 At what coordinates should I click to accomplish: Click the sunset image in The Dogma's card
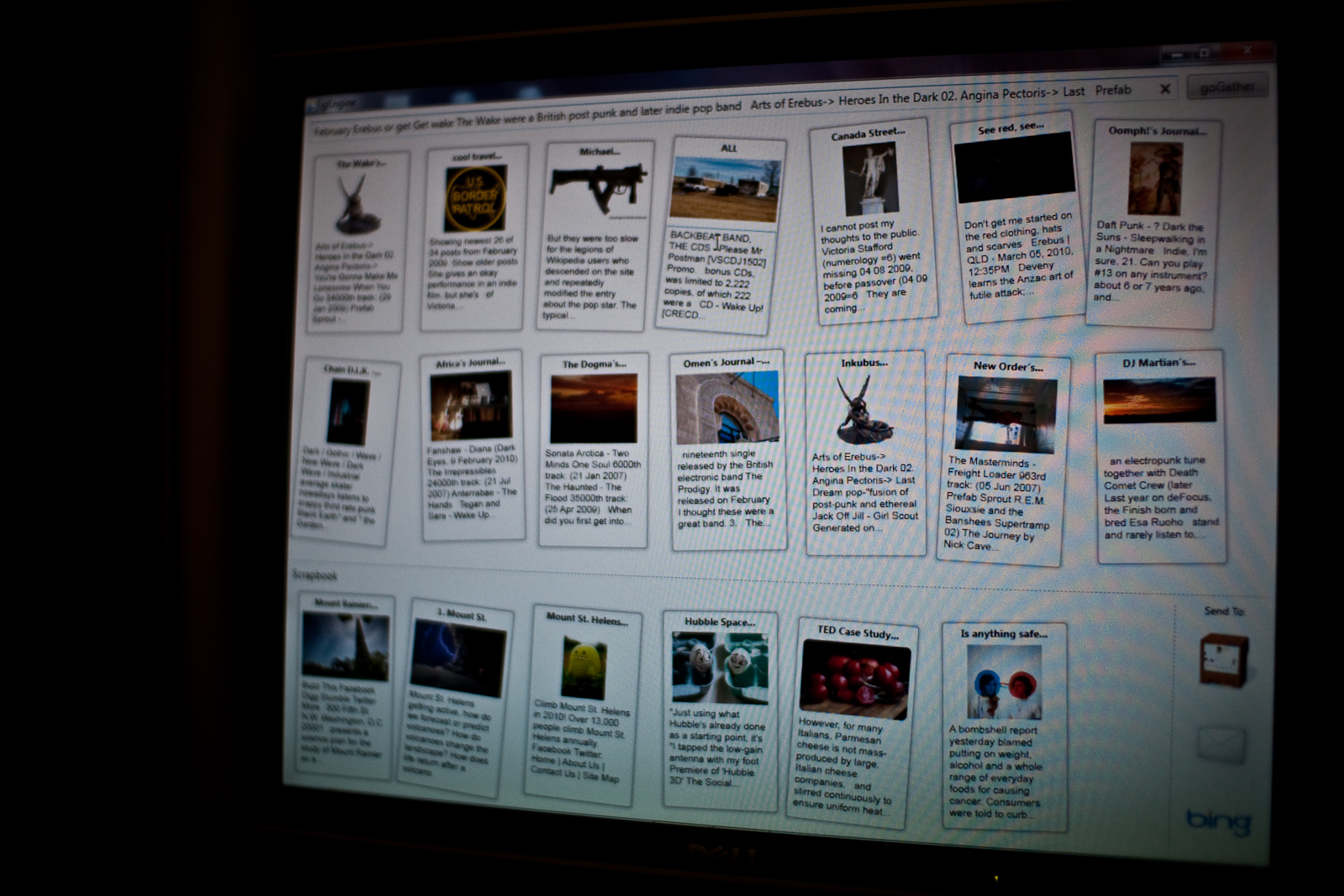pos(594,408)
